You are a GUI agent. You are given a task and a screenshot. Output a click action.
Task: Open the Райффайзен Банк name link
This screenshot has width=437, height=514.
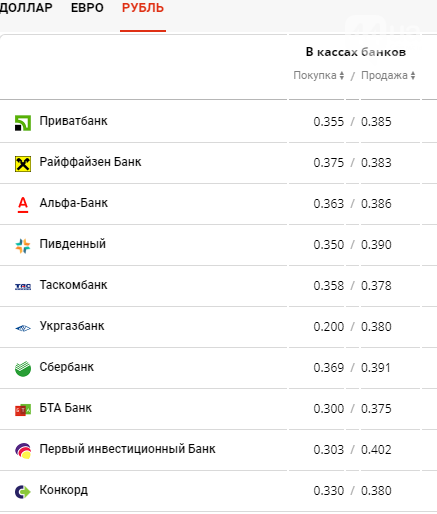[90, 162]
